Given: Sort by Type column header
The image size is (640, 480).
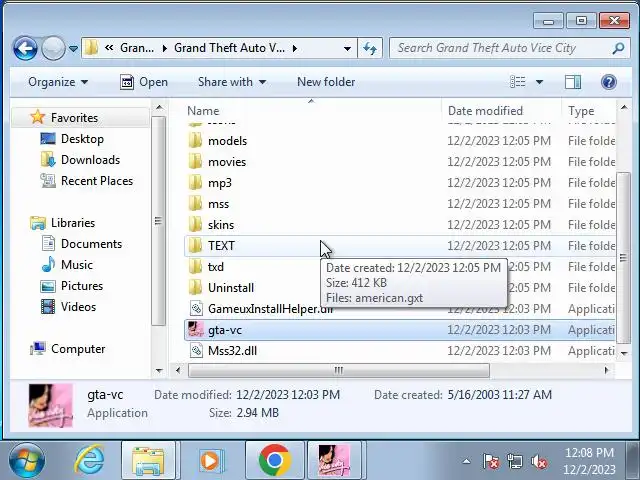Looking at the screenshot, I should [x=589, y=111].
